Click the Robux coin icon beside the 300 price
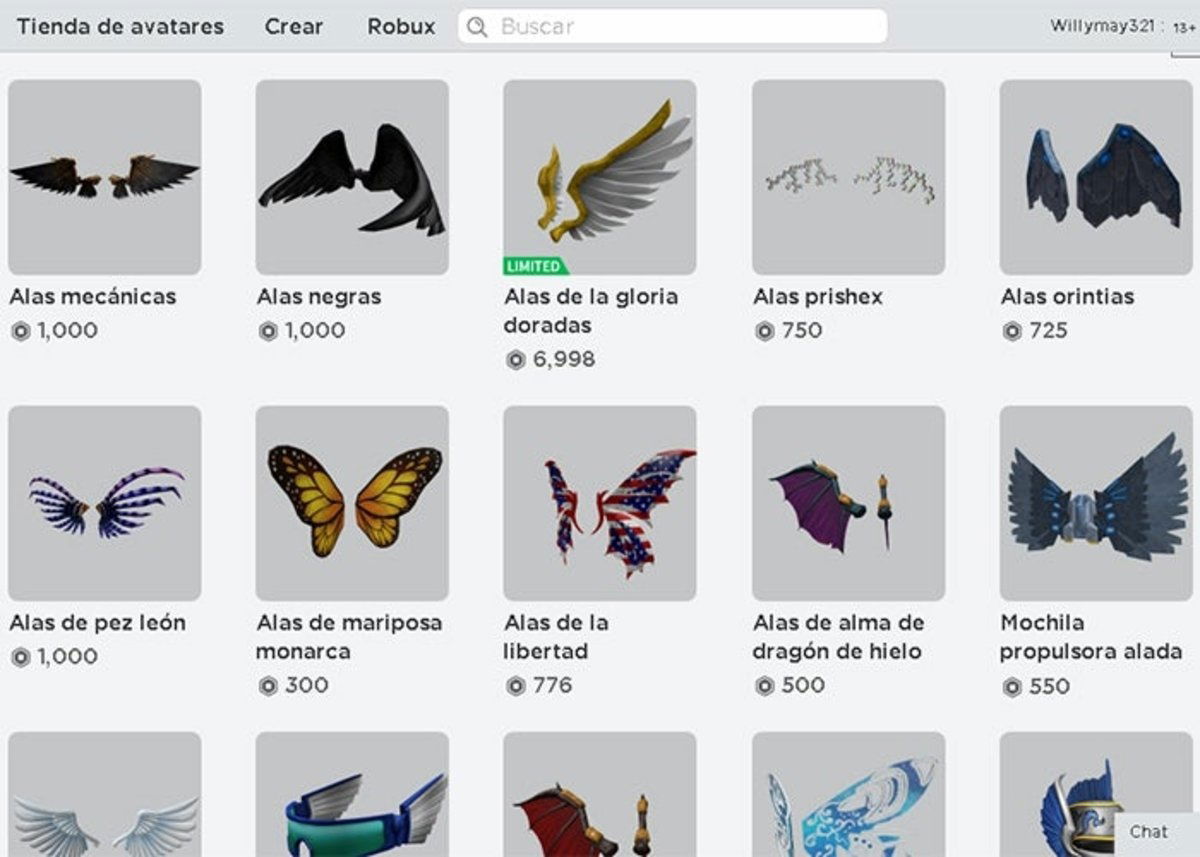Image resolution: width=1200 pixels, height=857 pixels. pos(267,685)
